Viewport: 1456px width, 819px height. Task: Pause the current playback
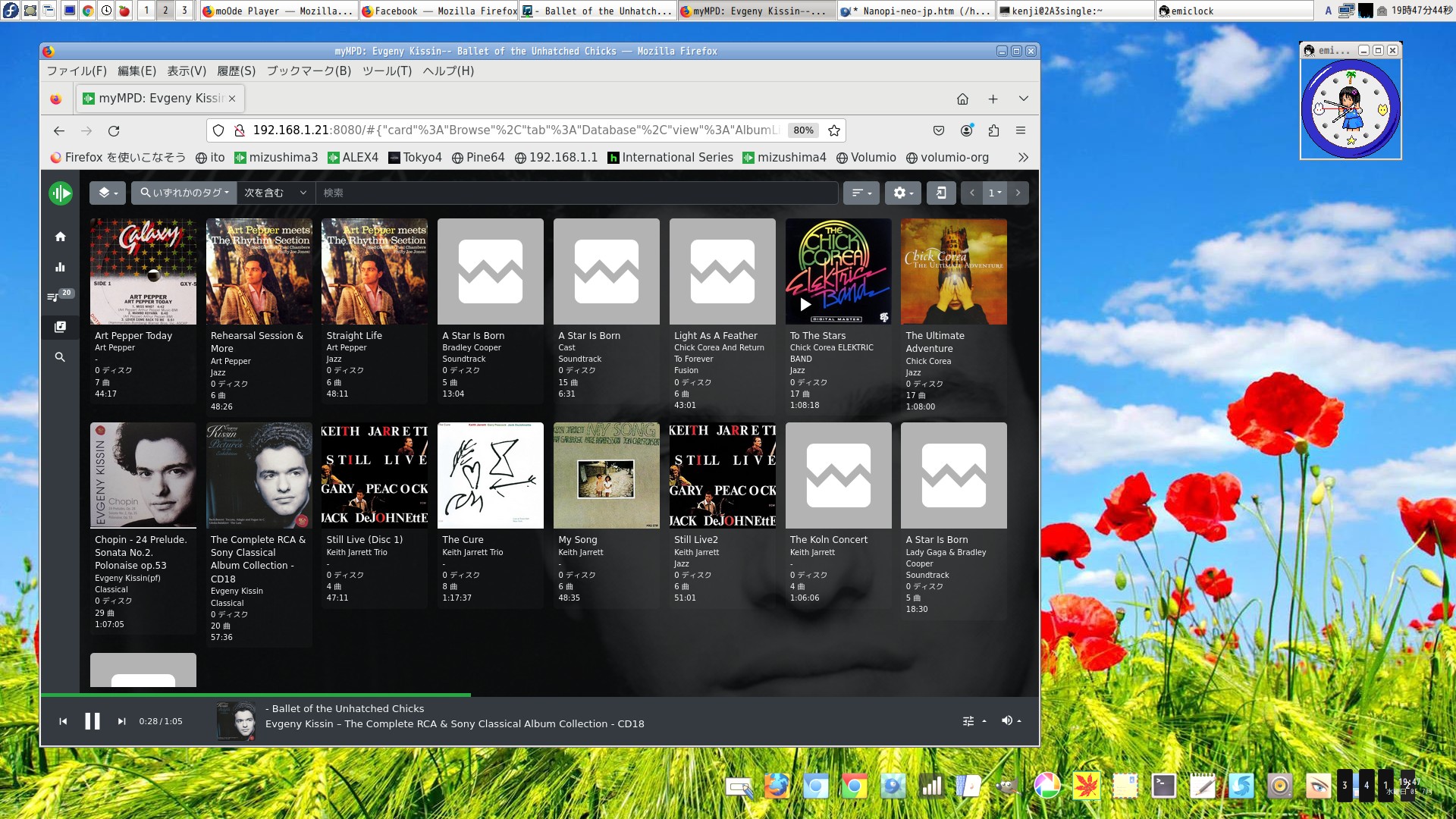93,721
